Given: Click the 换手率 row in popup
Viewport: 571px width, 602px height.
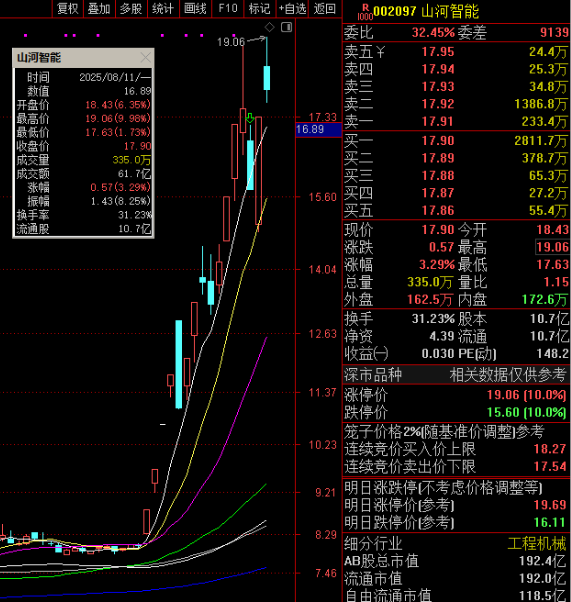Looking at the screenshot, I should click(83, 215).
